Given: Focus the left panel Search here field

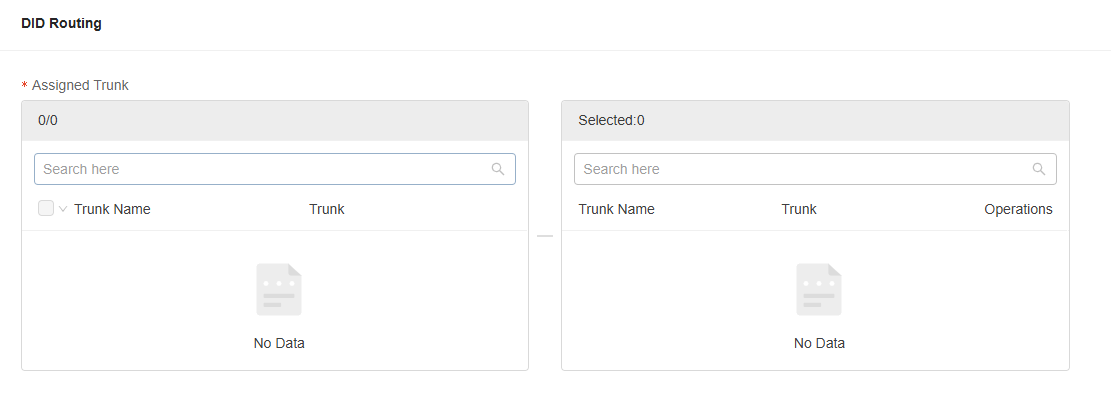Looking at the screenshot, I should tap(275, 169).
